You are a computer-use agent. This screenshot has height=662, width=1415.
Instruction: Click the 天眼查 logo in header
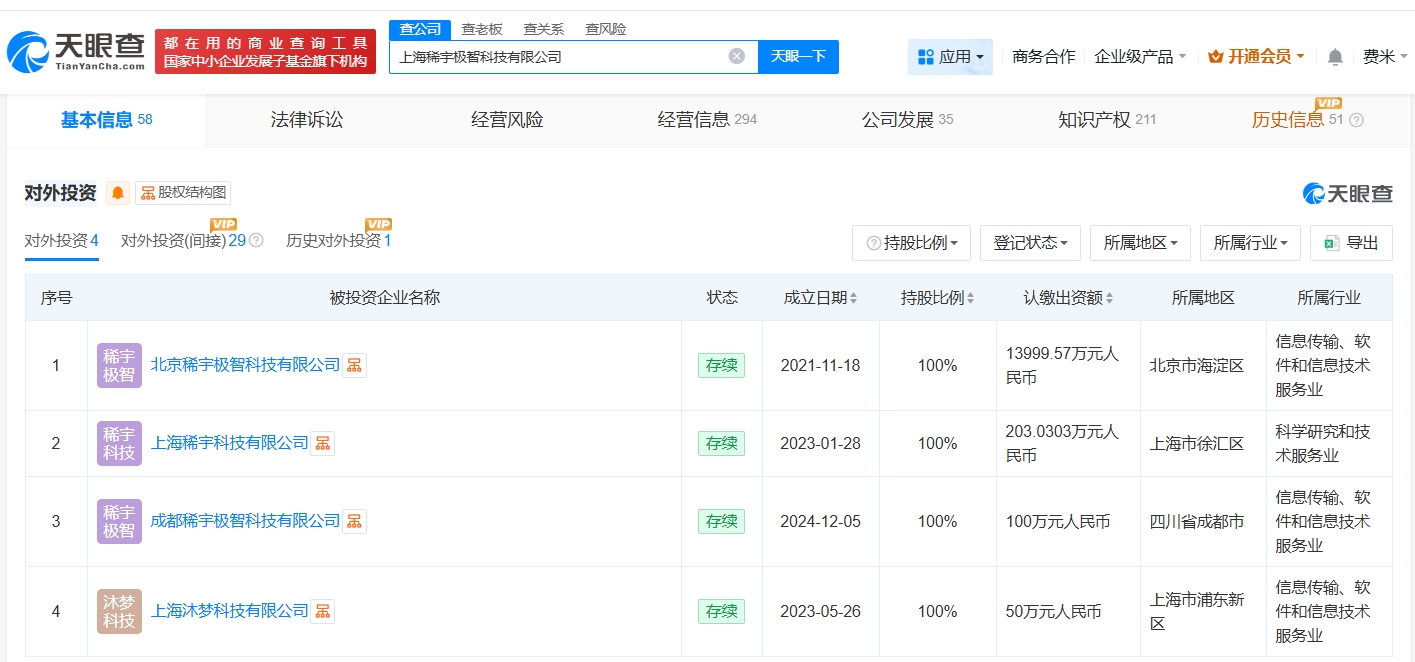click(x=75, y=52)
